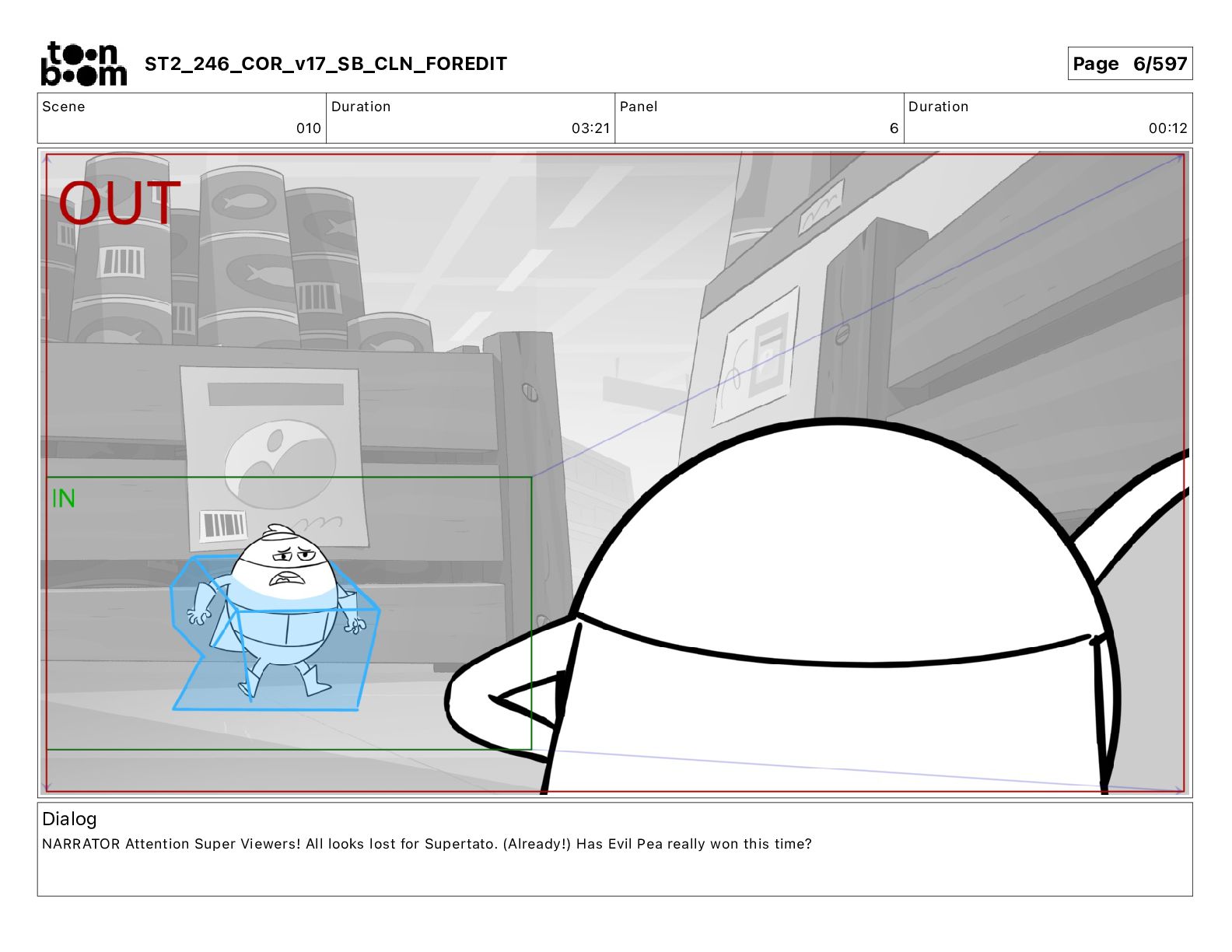Select the Dialog heading
The image size is (1232, 952).
[x=69, y=819]
